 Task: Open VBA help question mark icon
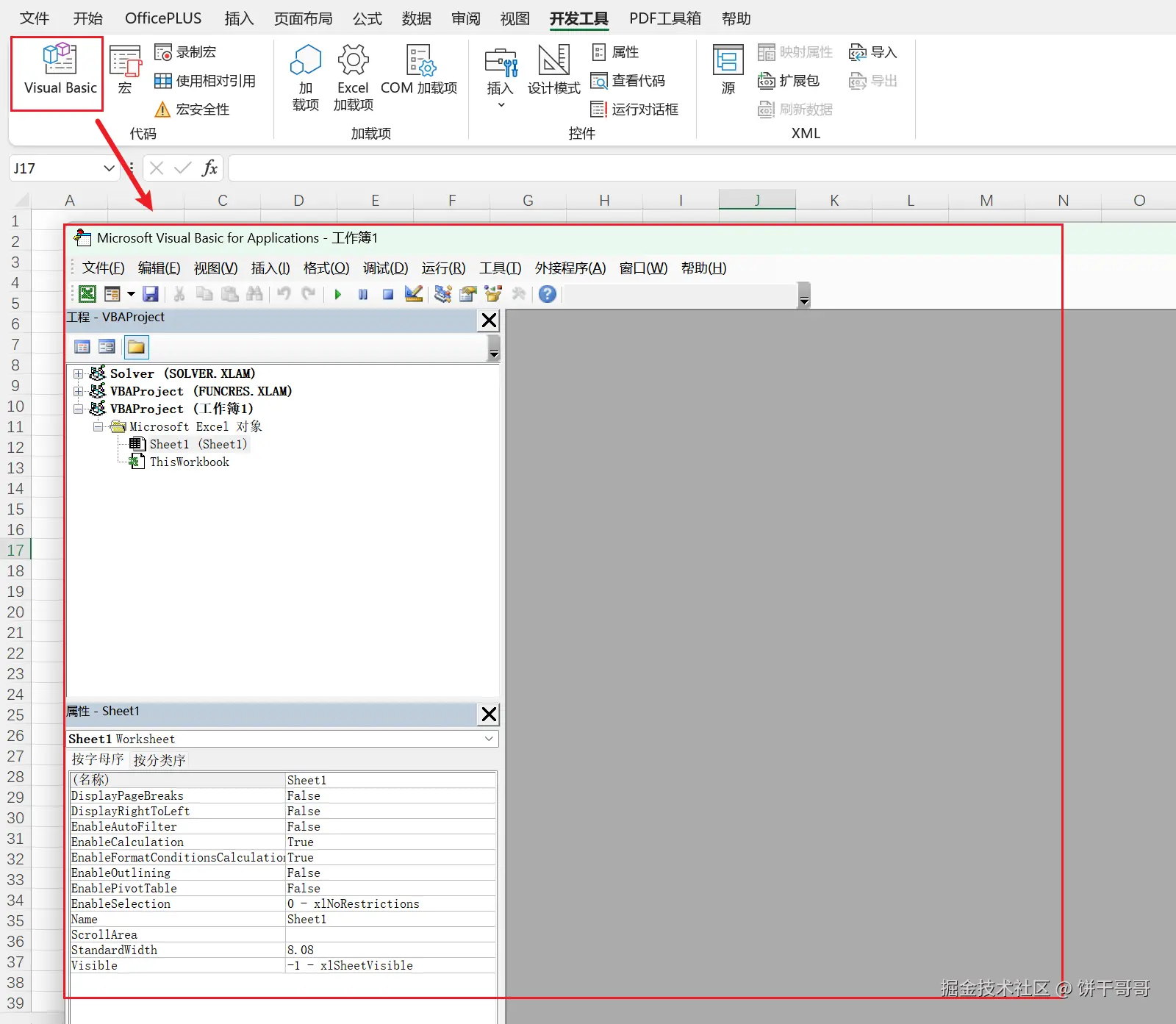[x=547, y=294]
